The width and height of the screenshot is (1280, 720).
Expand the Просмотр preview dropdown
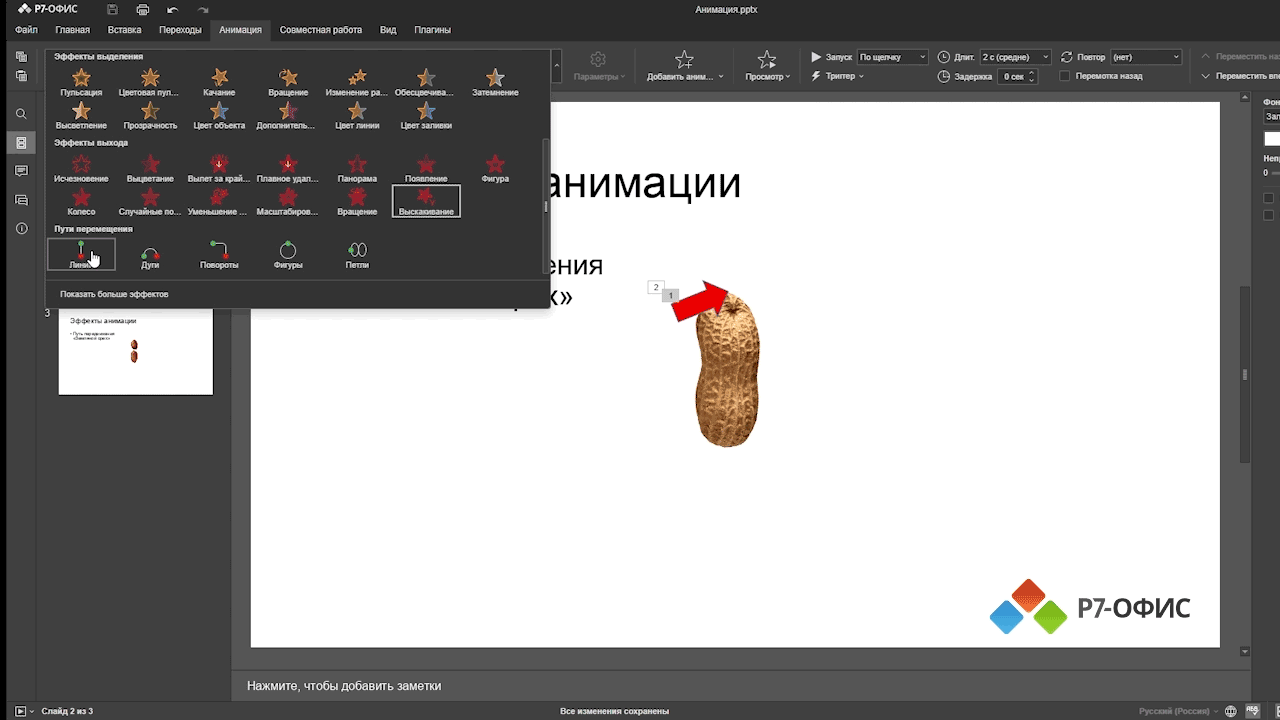767,66
